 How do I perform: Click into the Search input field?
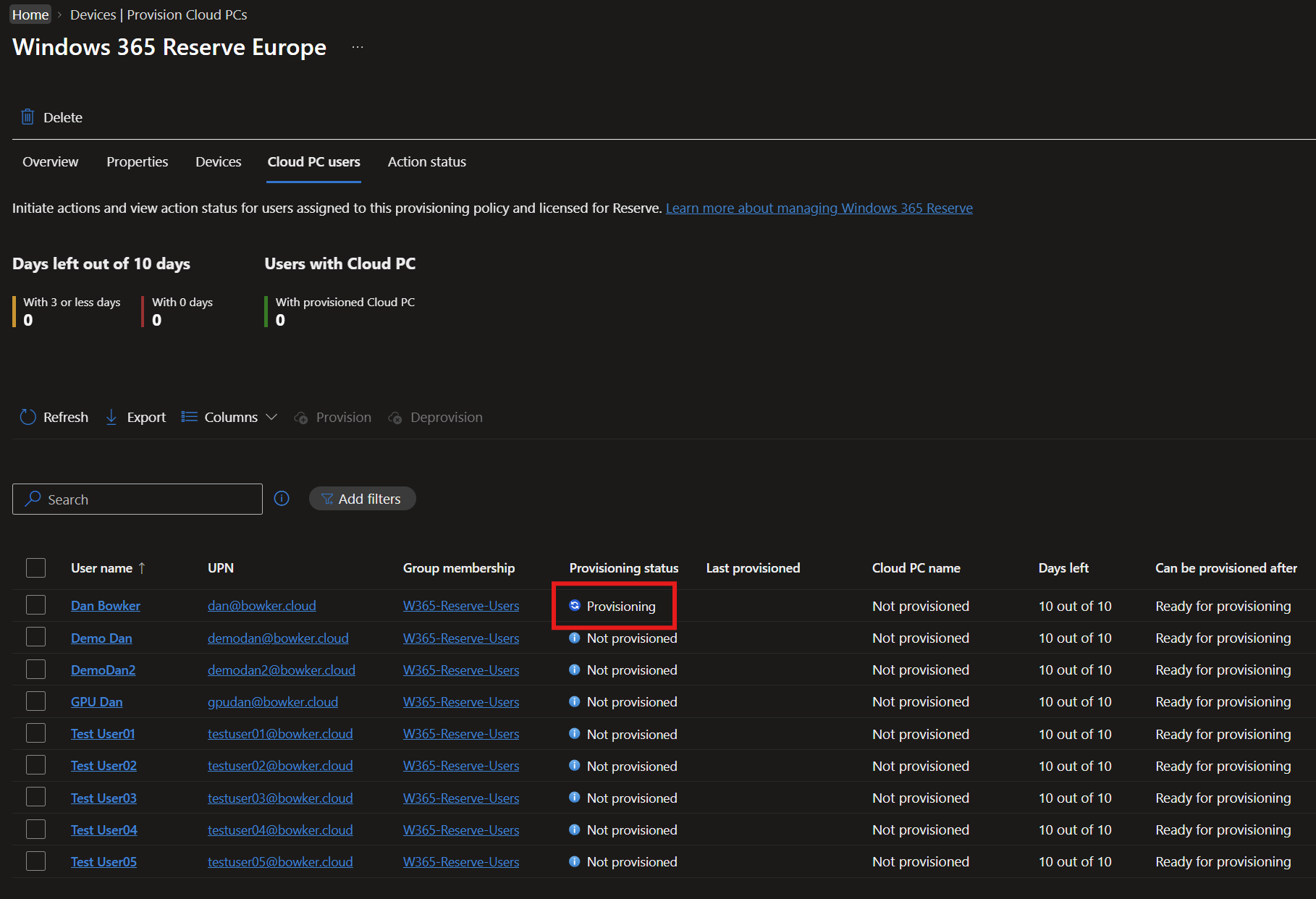pyautogui.click(x=138, y=499)
